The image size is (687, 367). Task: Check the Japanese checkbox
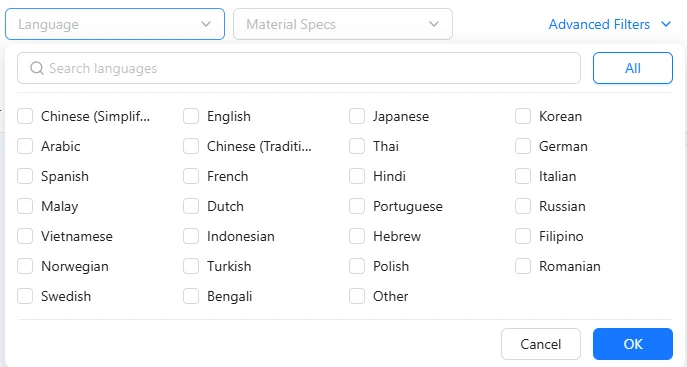click(357, 116)
